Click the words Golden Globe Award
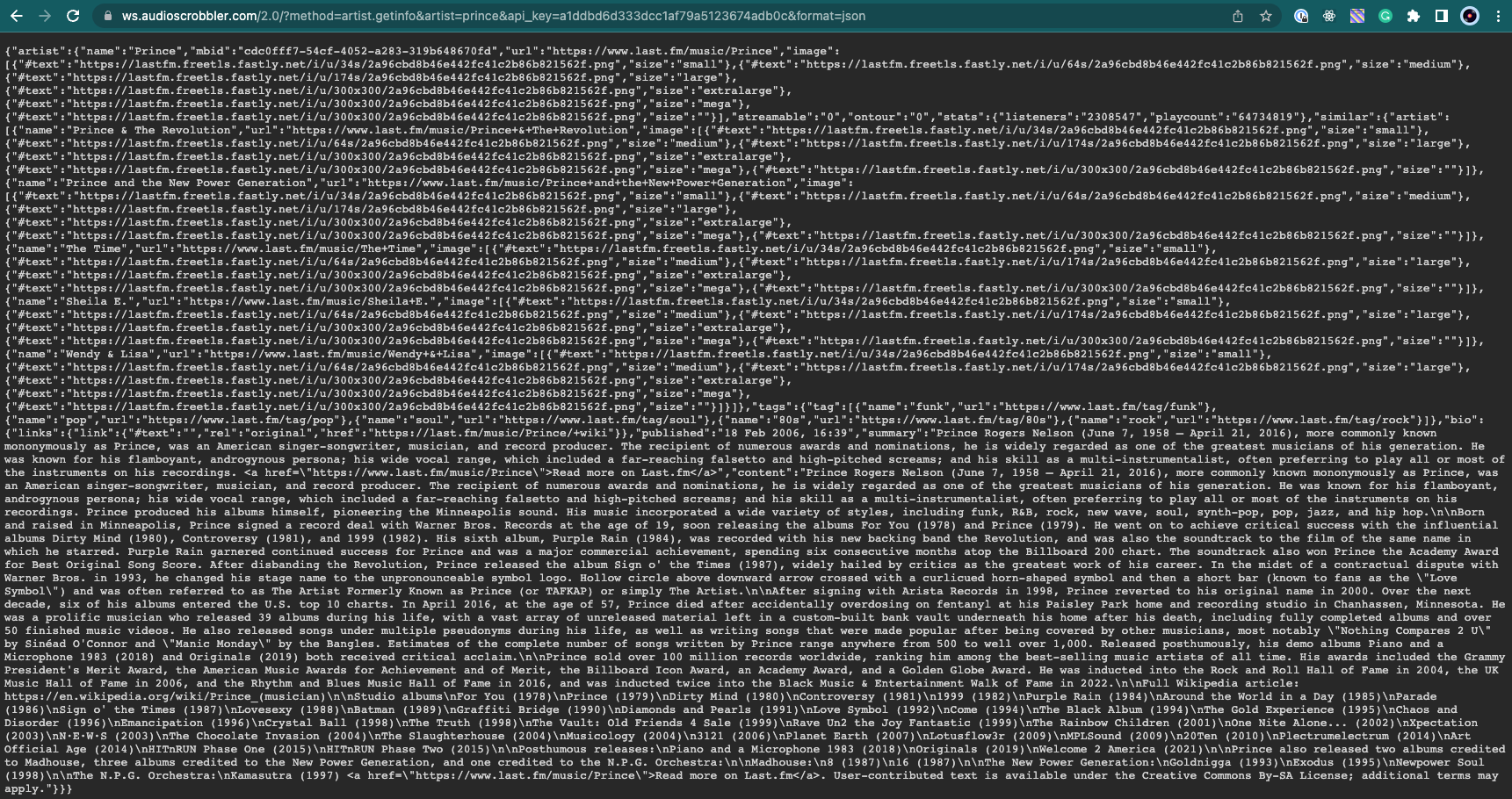The height and width of the screenshot is (799, 1512). point(964,670)
